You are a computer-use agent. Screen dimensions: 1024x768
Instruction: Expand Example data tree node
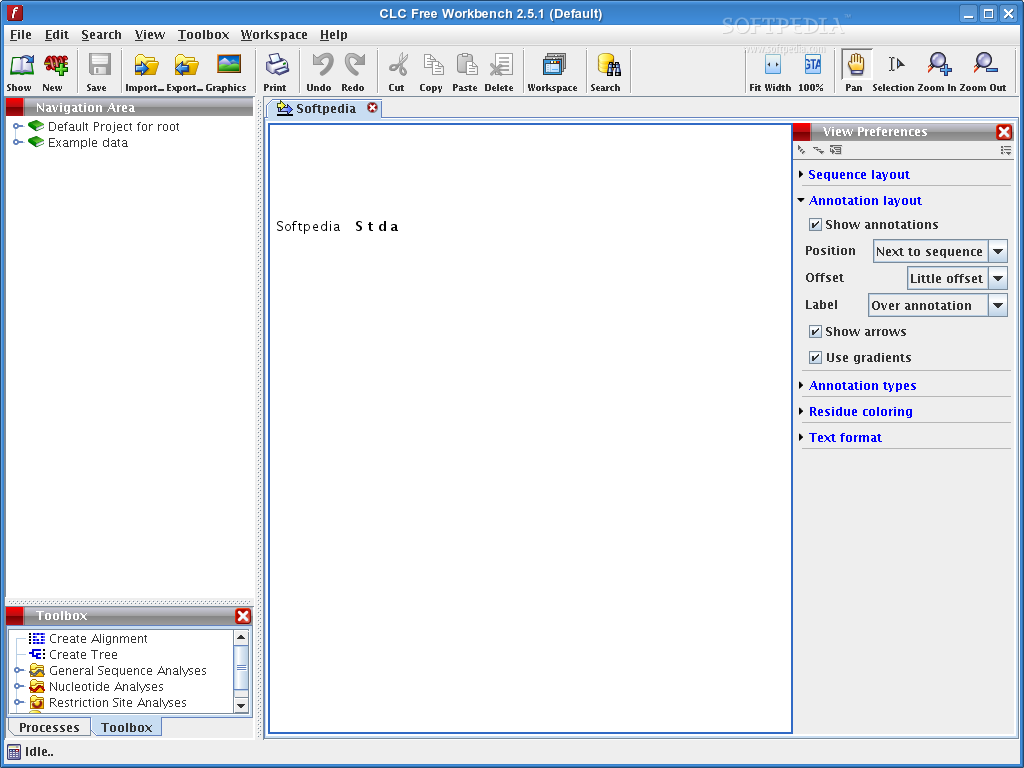(x=18, y=142)
